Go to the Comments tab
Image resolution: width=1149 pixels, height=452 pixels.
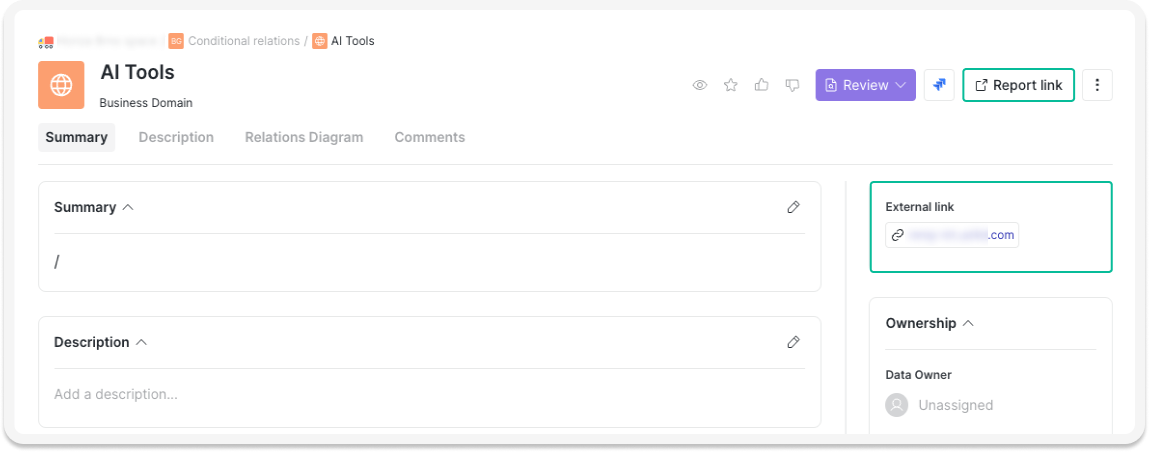pos(429,138)
